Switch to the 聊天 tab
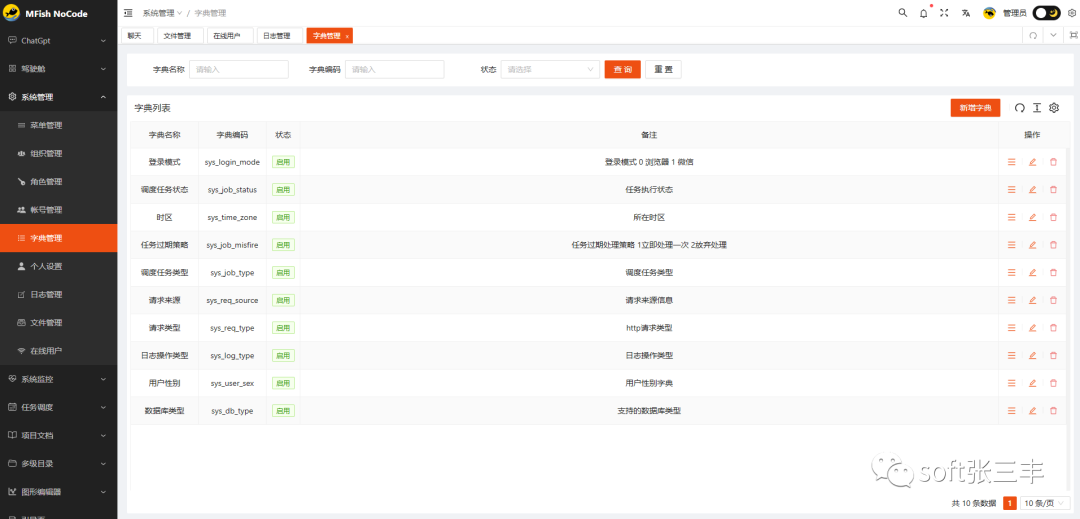Screen dimensions: 1080x519 pos(137,36)
